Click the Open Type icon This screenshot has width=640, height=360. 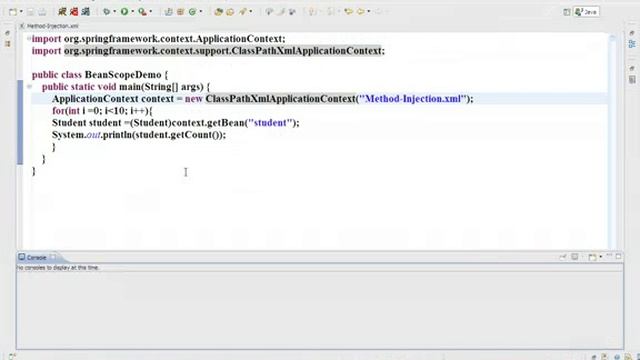pyautogui.click(x=218, y=12)
